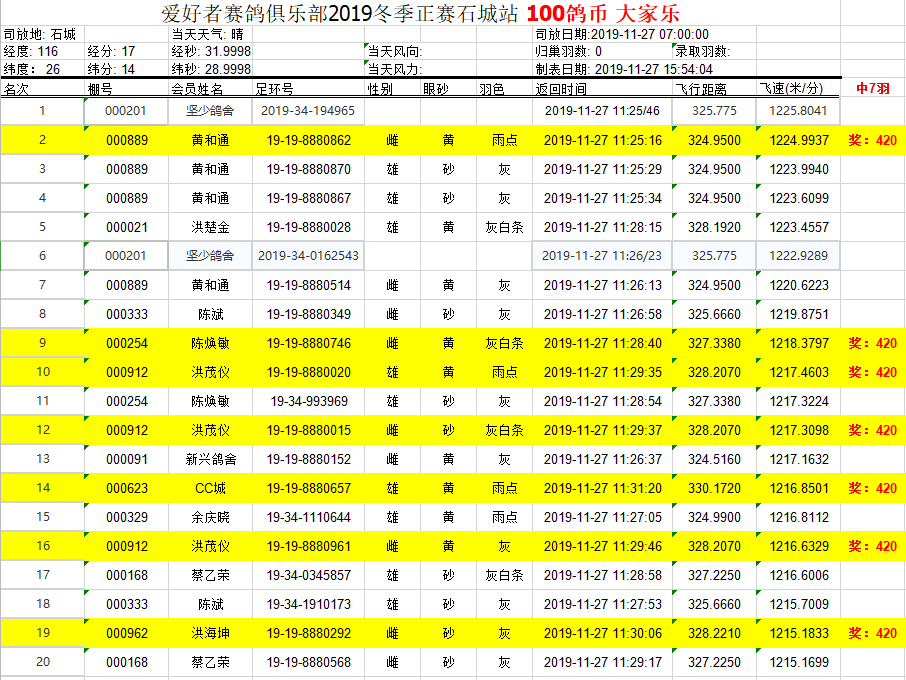Select the '飞行距离' column header

pos(701,89)
